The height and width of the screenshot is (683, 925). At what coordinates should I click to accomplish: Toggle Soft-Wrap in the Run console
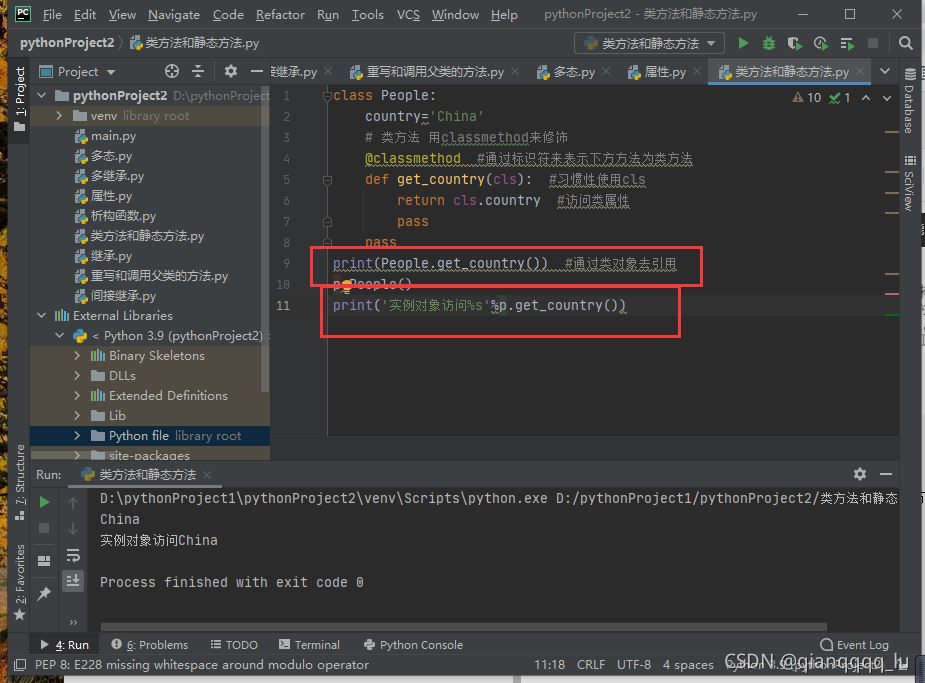coord(73,555)
